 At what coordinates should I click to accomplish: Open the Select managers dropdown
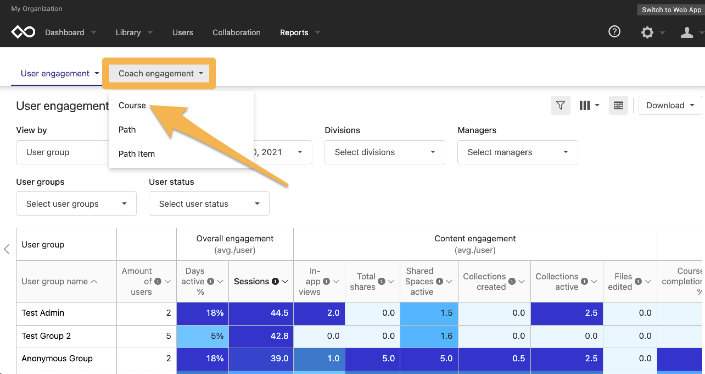click(x=518, y=152)
